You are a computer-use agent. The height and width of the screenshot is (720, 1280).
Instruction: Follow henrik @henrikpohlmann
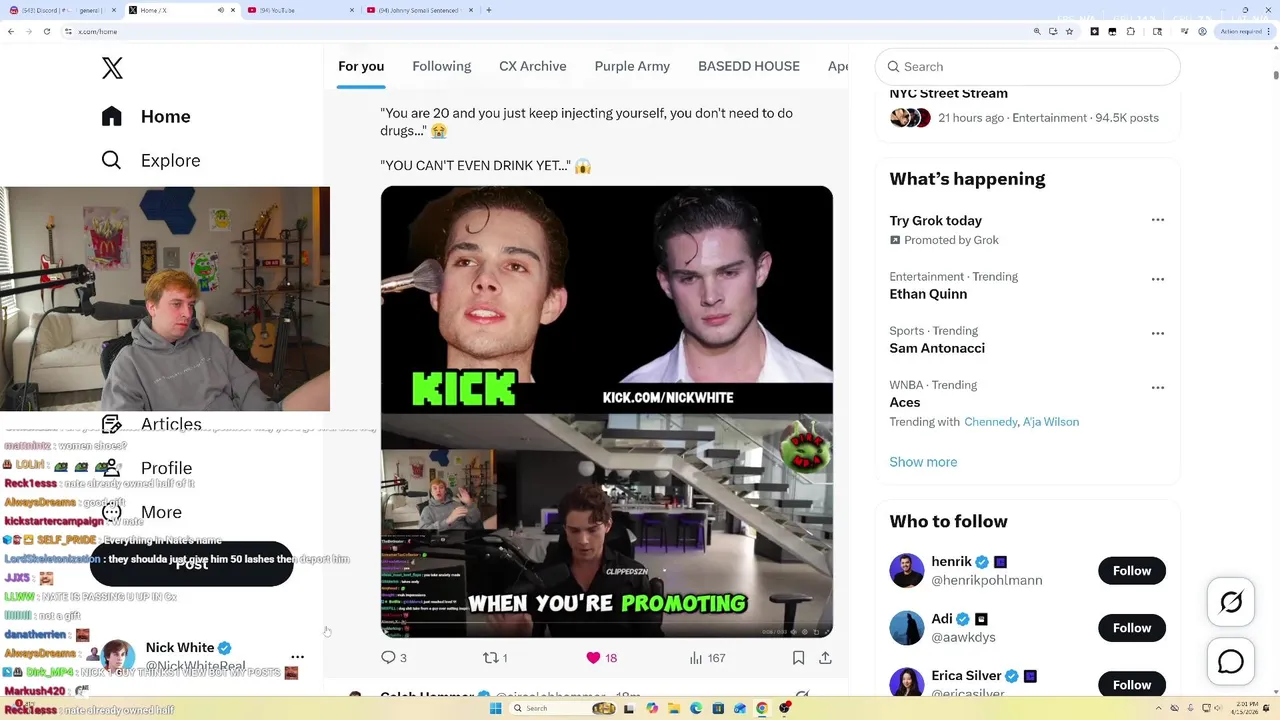point(1132,570)
